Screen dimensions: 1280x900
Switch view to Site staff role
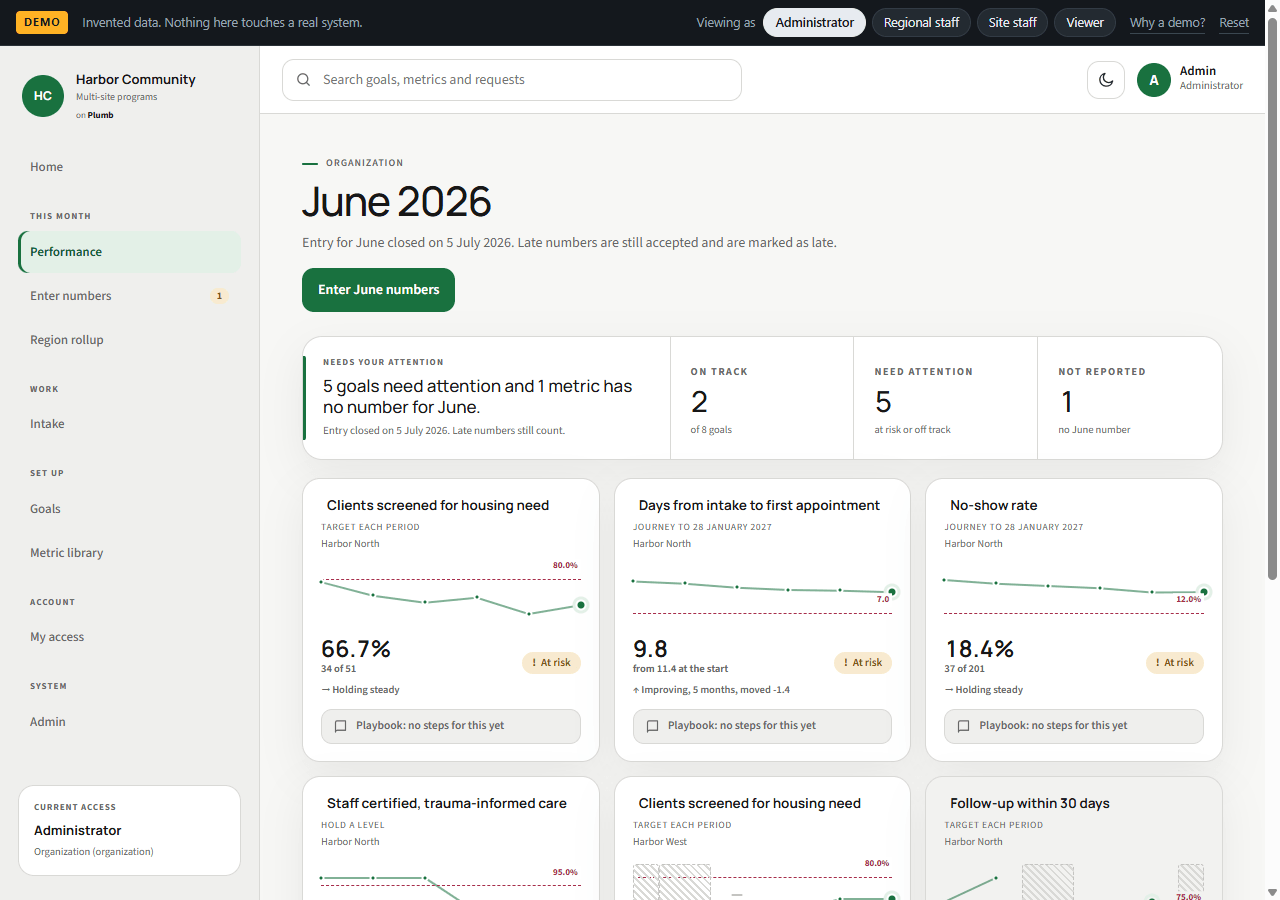click(x=1012, y=23)
